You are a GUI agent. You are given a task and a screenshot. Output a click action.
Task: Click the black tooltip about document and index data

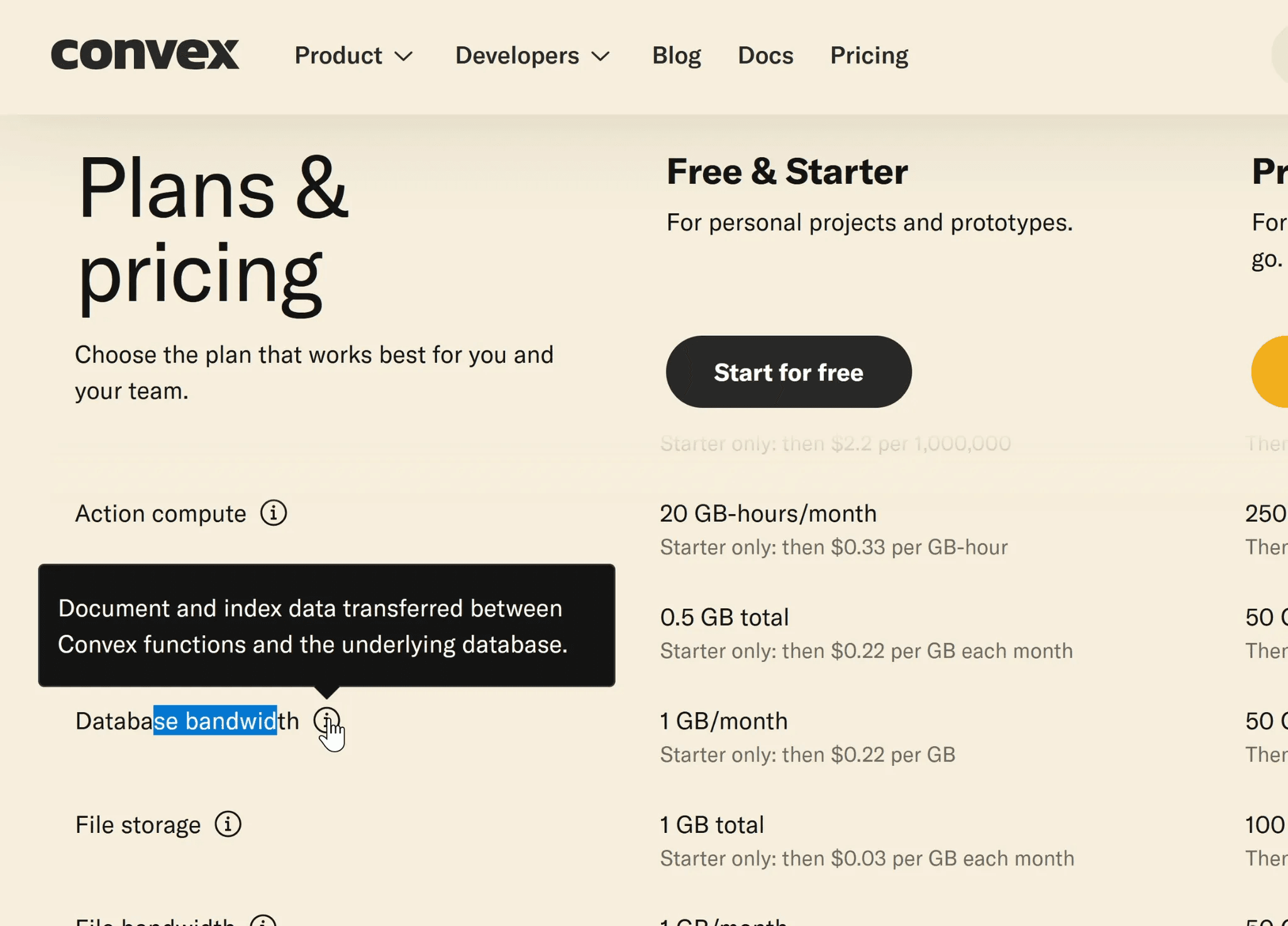[x=326, y=625]
